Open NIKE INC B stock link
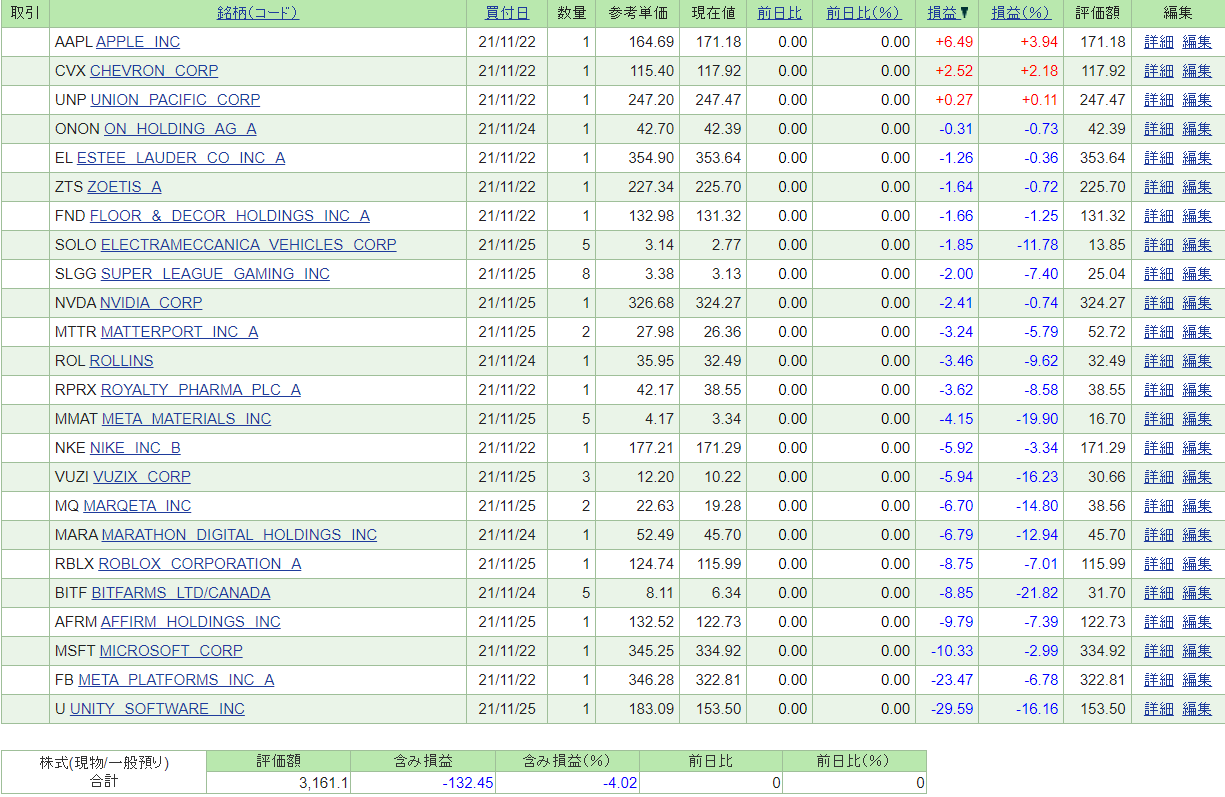The width and height of the screenshot is (1225, 797). click(135, 448)
